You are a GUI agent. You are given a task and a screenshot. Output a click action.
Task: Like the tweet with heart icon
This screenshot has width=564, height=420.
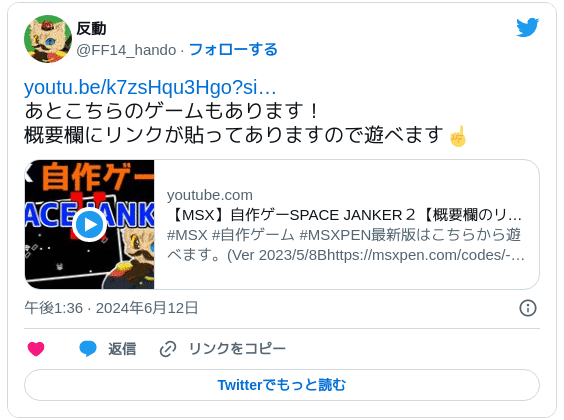click(36, 349)
